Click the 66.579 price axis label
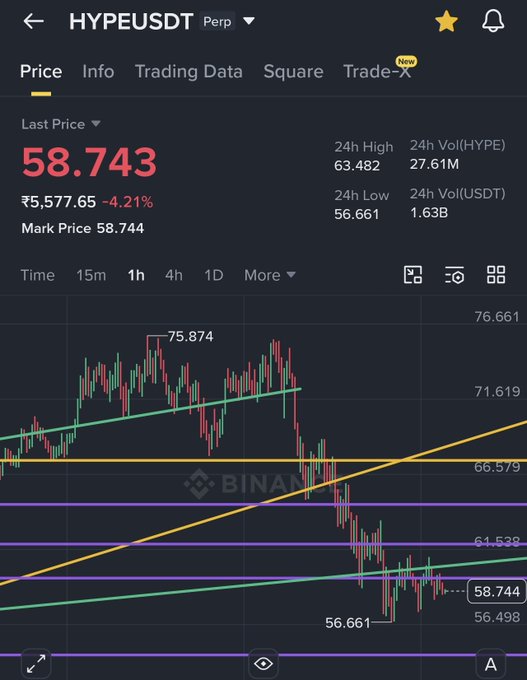The width and height of the screenshot is (527, 680). [x=497, y=467]
